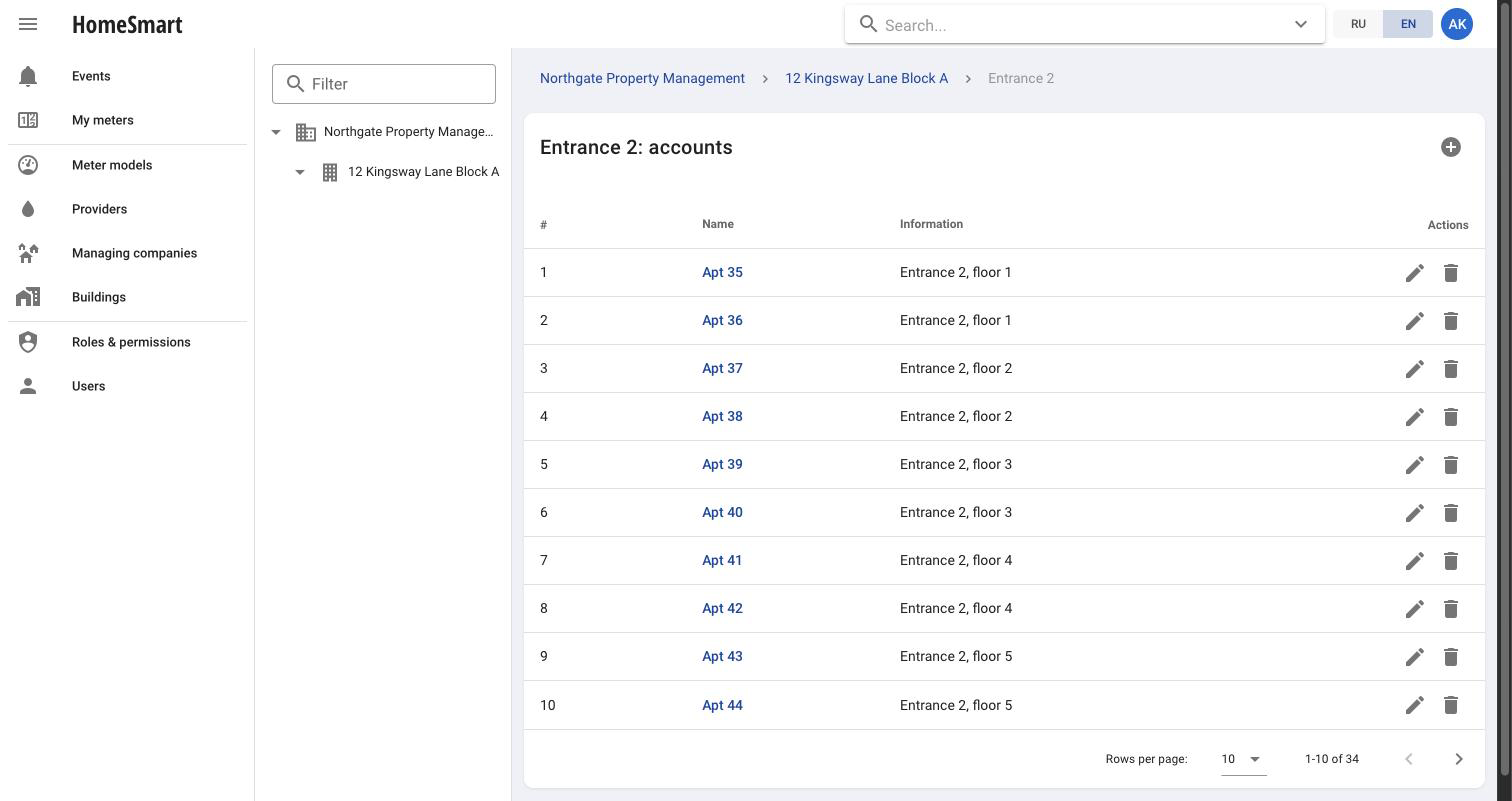The width and height of the screenshot is (1512, 801).
Task: Collapse the 12 Kingsway Lane Block A node
Action: click(x=300, y=172)
